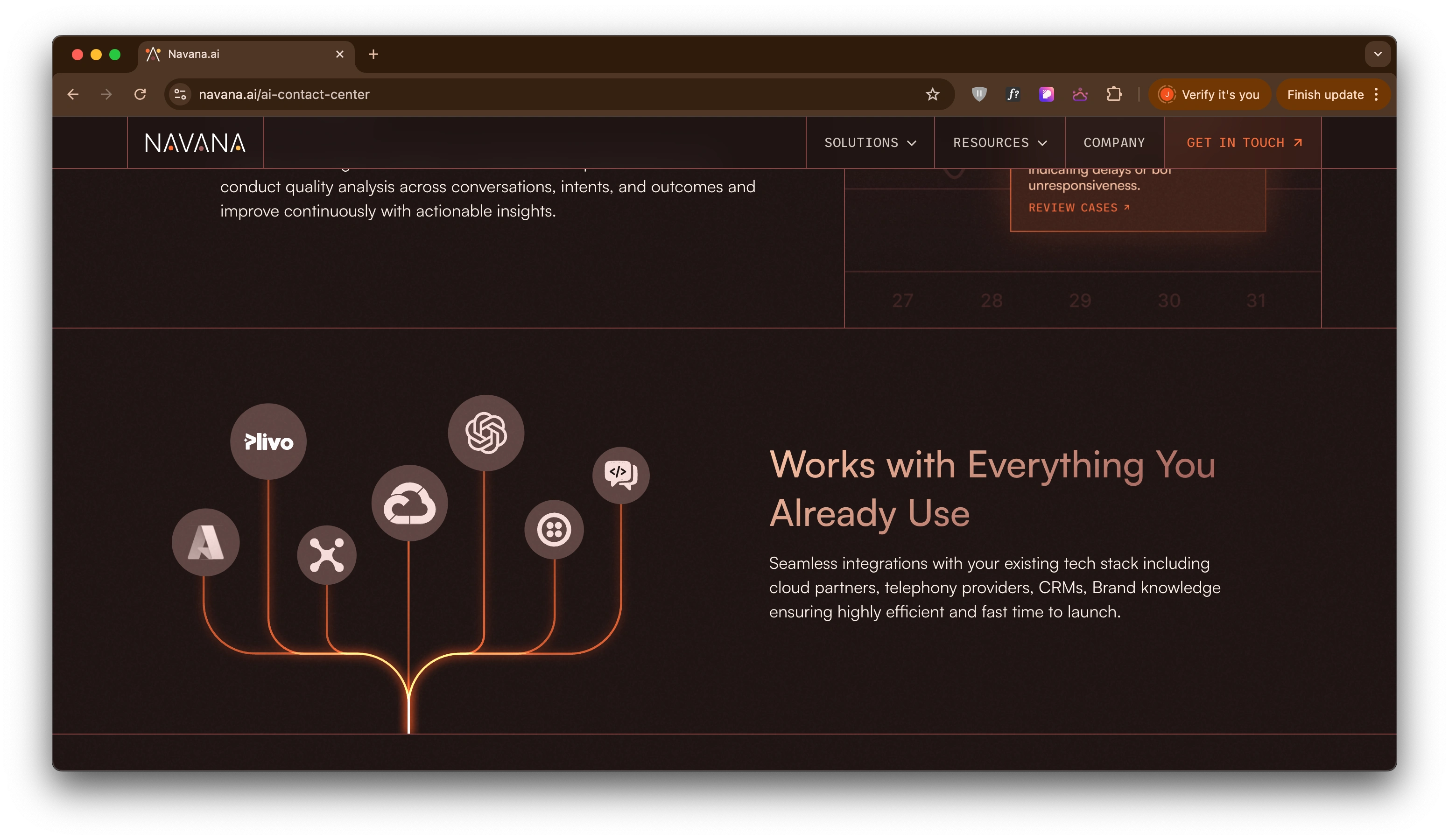Close the Navana.ai tab
The height and width of the screenshot is (840, 1449).
(x=340, y=54)
